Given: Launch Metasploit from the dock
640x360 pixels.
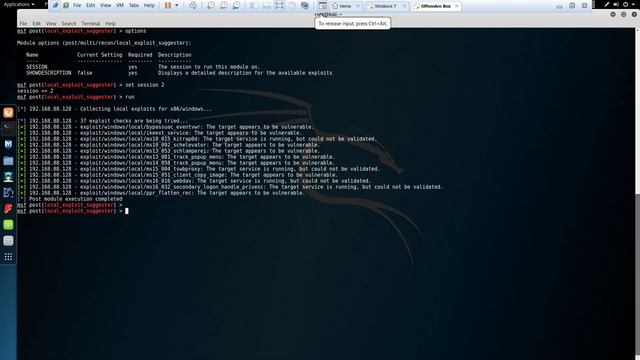Looking at the screenshot, I should pyautogui.click(x=8, y=144).
